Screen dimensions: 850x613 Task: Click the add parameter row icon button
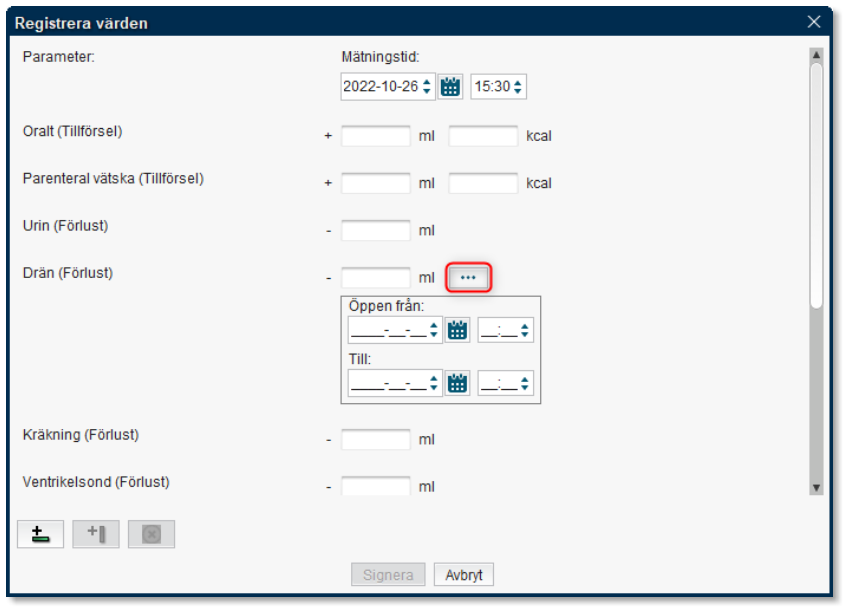[40, 534]
